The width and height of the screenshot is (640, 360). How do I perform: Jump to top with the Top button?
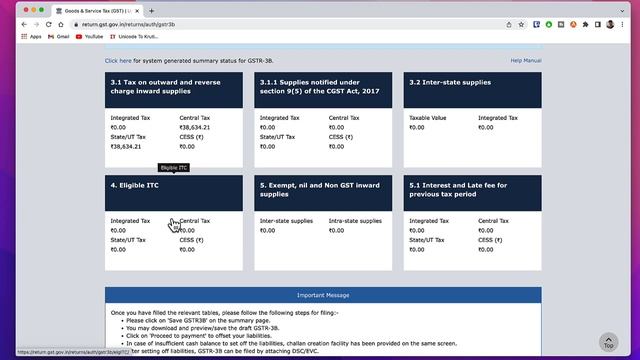pyautogui.click(x=608, y=342)
